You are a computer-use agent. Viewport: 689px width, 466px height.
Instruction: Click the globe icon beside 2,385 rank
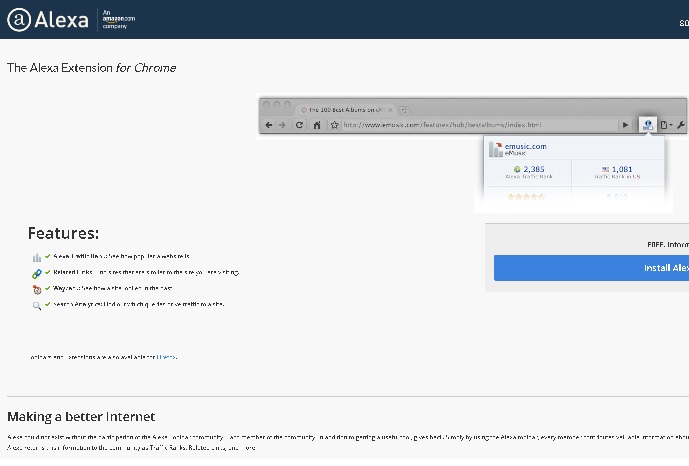[517, 169]
